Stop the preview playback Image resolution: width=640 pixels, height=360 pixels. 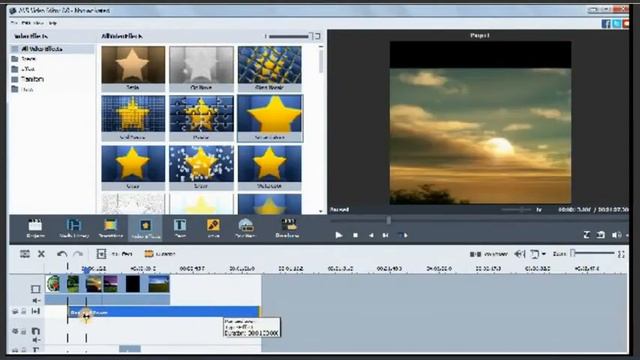click(x=356, y=236)
